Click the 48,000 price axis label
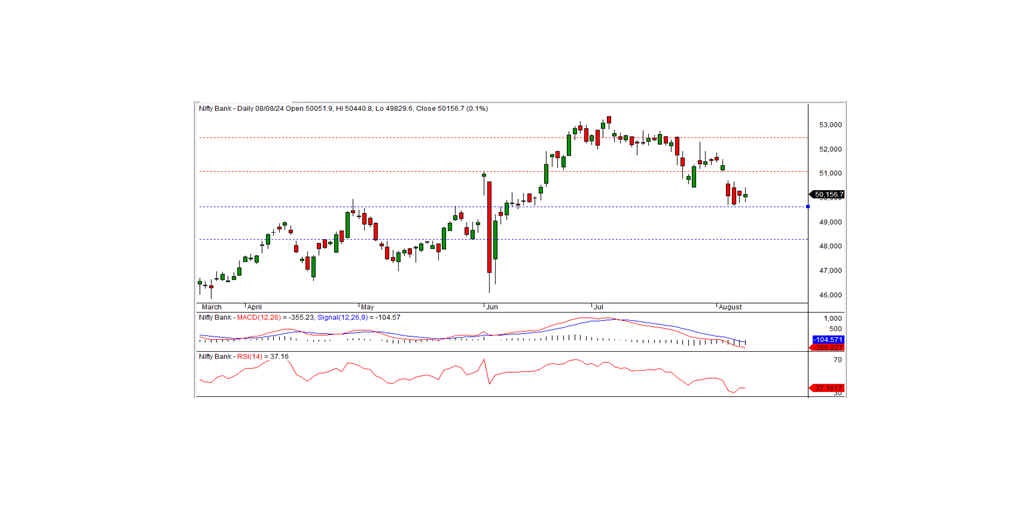Image resolution: width=1021 pixels, height=529 pixels. (830, 246)
